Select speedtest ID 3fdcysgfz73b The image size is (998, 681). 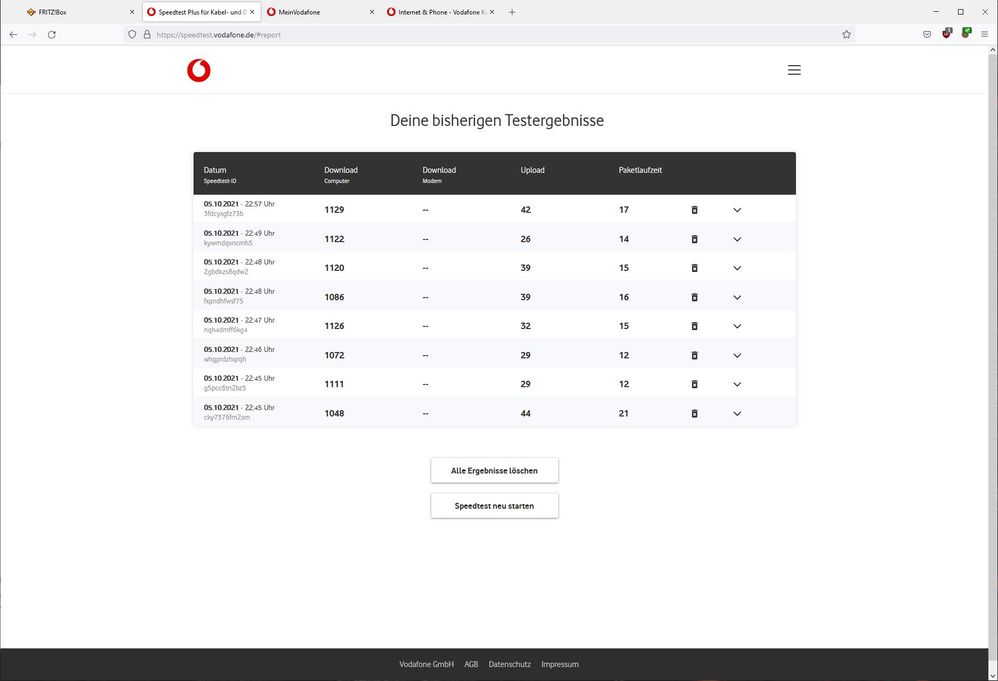click(223, 214)
